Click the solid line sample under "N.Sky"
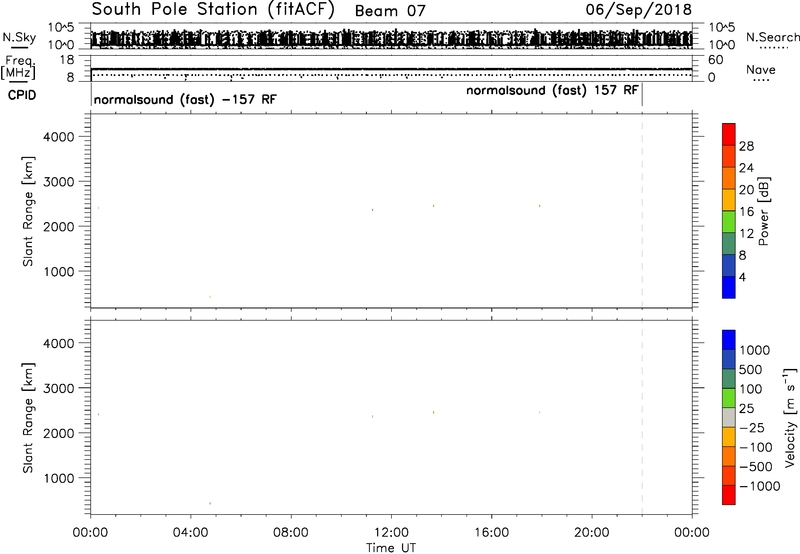The height and width of the screenshot is (554, 800). pos(19,47)
